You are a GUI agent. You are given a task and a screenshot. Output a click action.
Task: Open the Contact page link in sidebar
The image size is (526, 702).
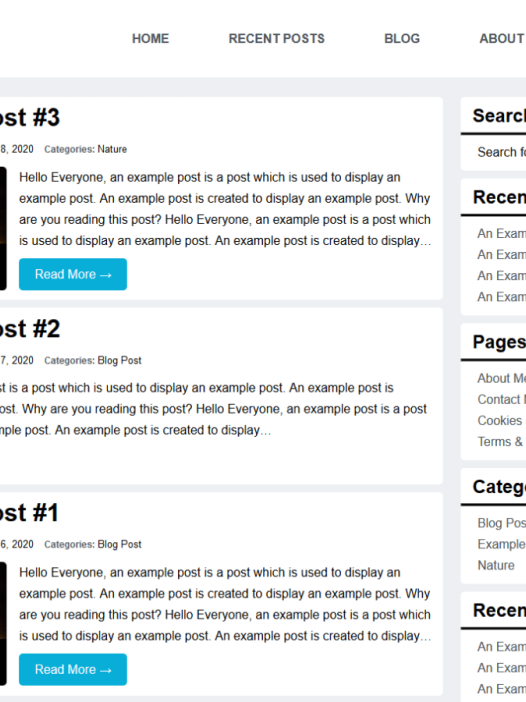click(x=501, y=399)
